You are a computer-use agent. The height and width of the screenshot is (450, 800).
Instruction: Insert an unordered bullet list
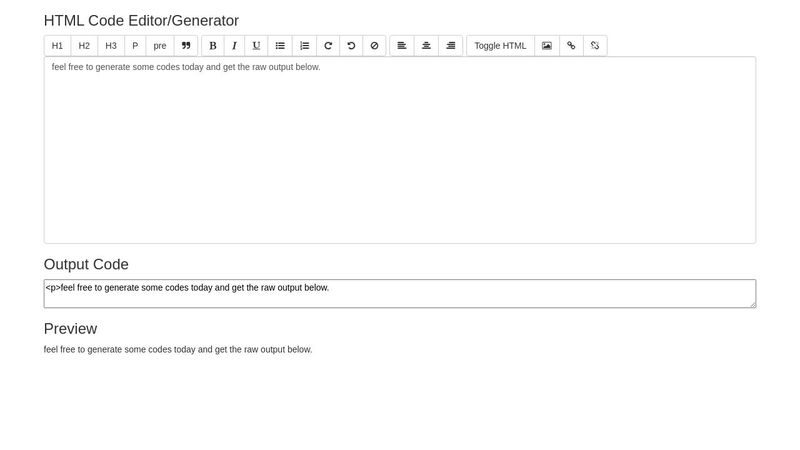(x=281, y=46)
